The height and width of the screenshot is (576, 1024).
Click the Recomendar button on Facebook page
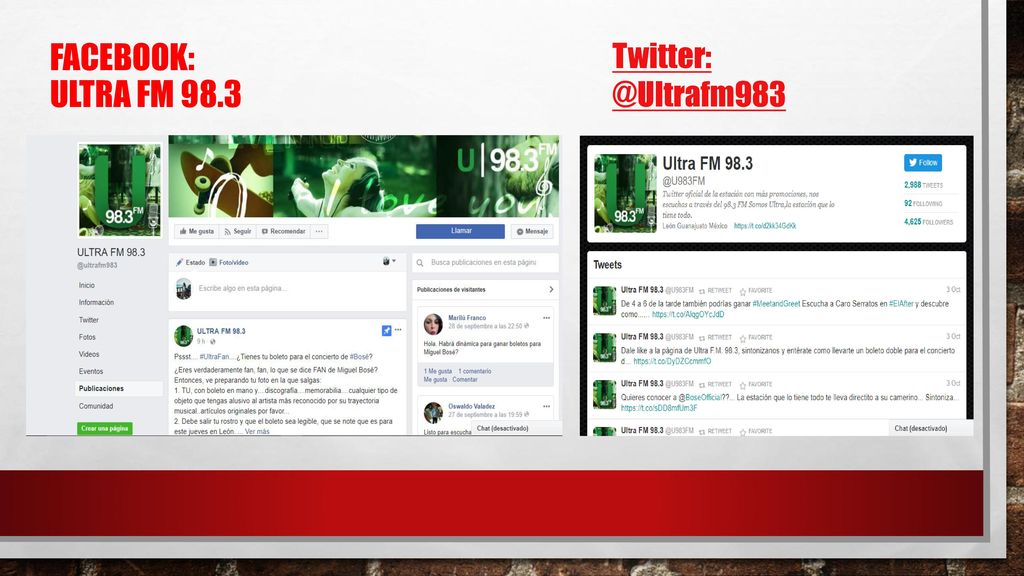coord(283,231)
